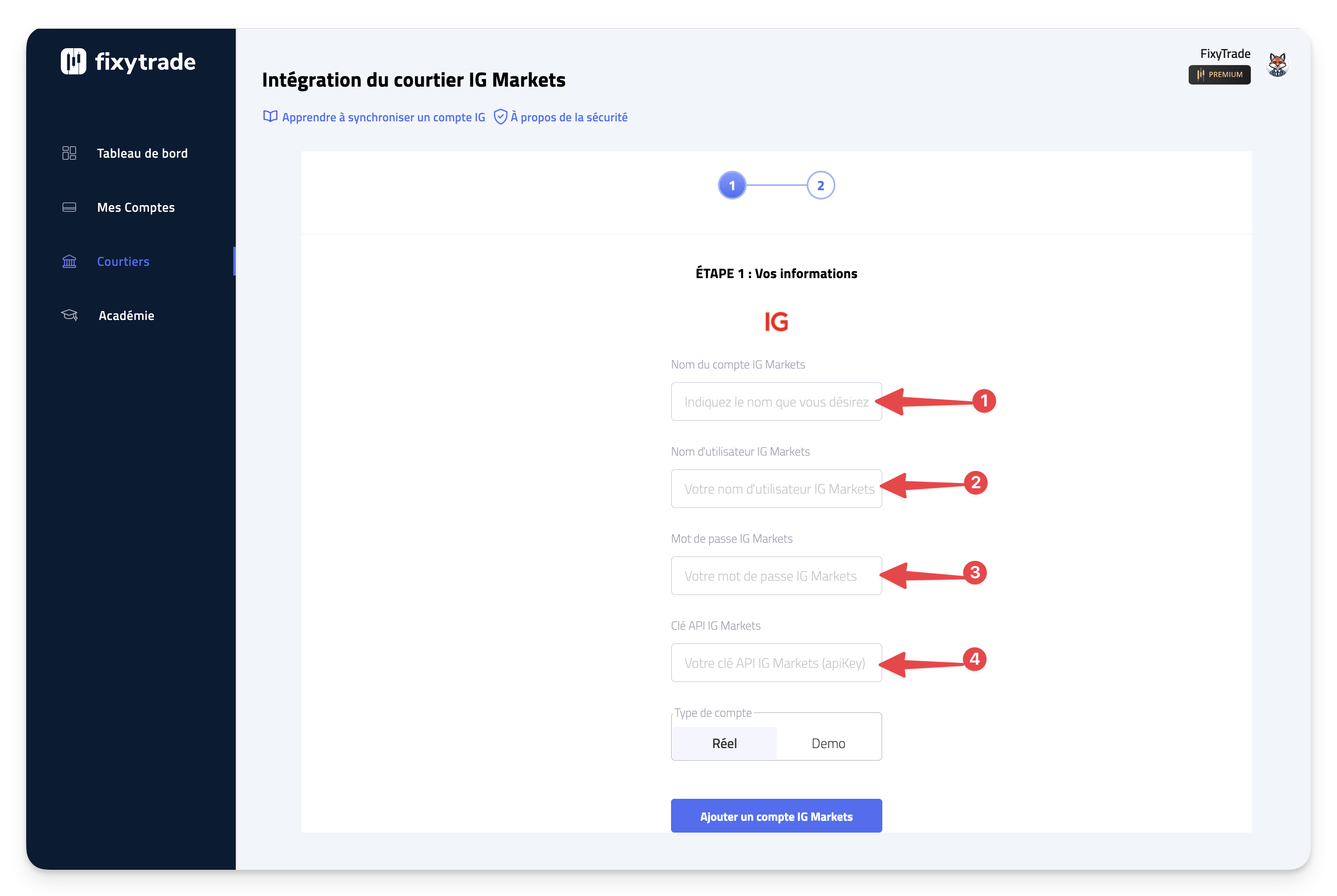
Task: Click the Académie graduation cap icon
Action: 69,315
